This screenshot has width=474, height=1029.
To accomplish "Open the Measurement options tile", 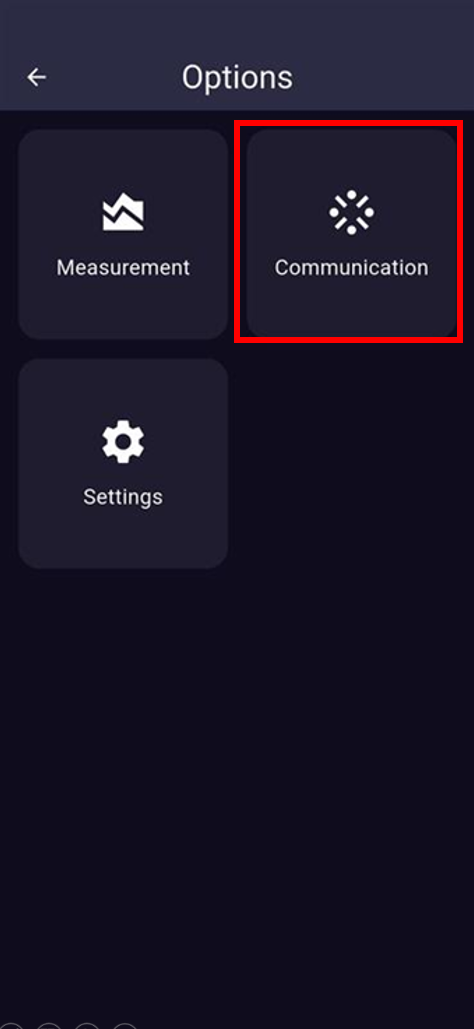I will click(x=123, y=234).
